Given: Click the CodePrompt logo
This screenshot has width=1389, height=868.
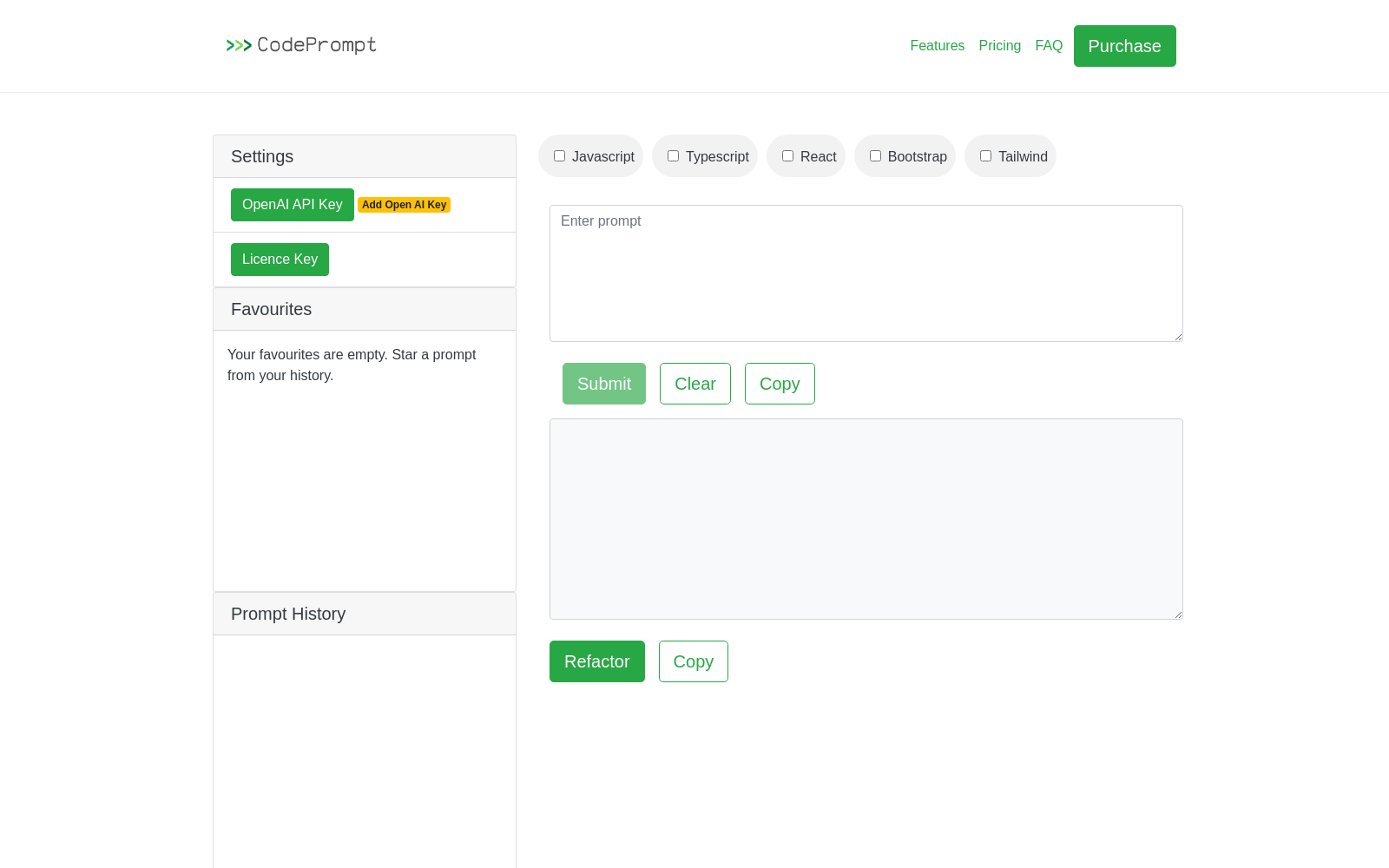Looking at the screenshot, I should (301, 45).
